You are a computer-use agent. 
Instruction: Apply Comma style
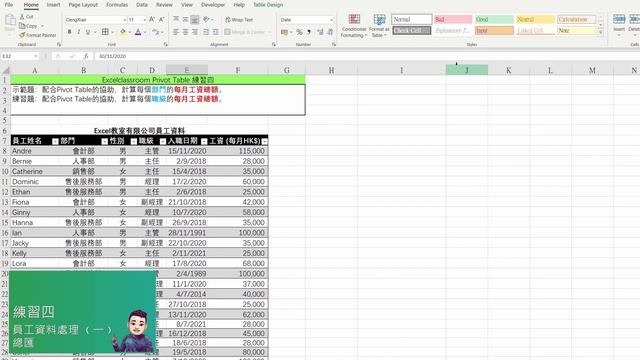[309, 32]
